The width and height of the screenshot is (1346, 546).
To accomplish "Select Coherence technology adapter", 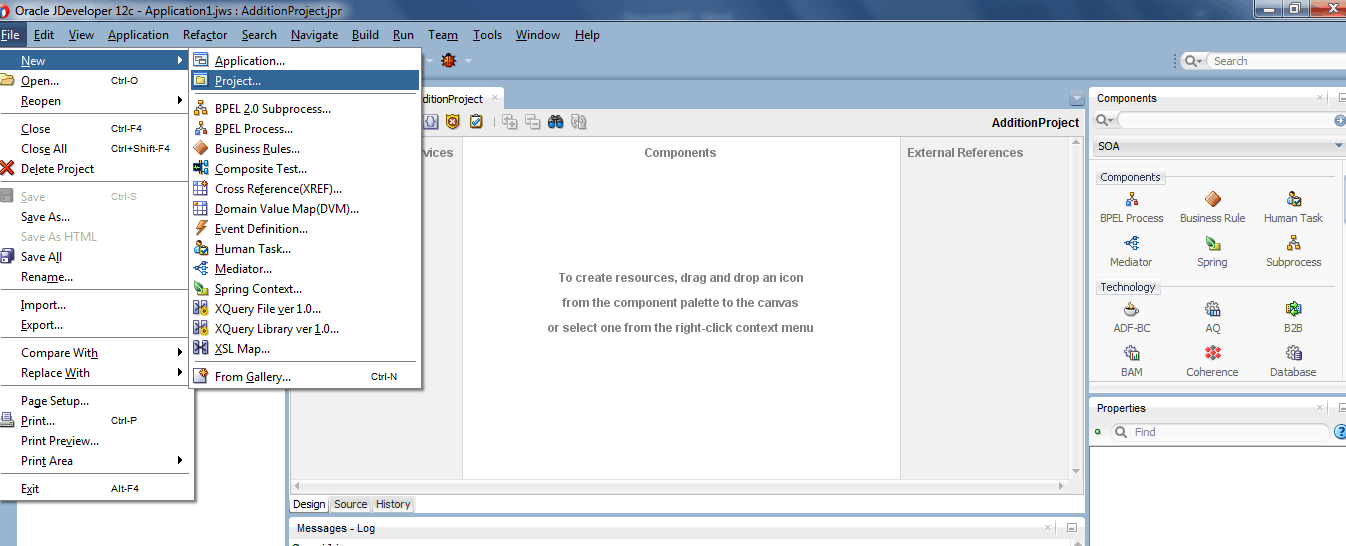I will click(1212, 362).
